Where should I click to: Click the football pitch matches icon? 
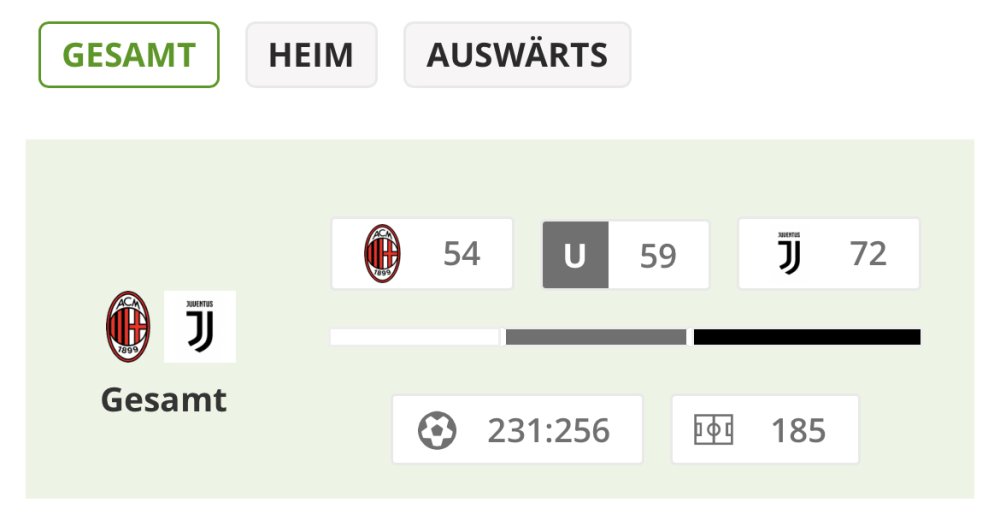coord(713,430)
